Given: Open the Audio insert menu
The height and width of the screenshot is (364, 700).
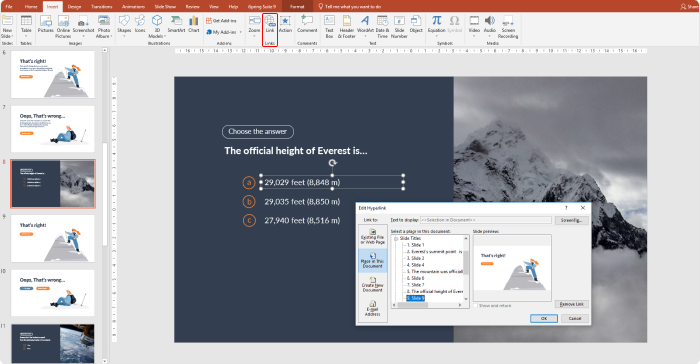Looking at the screenshot, I should pyautogui.click(x=490, y=25).
